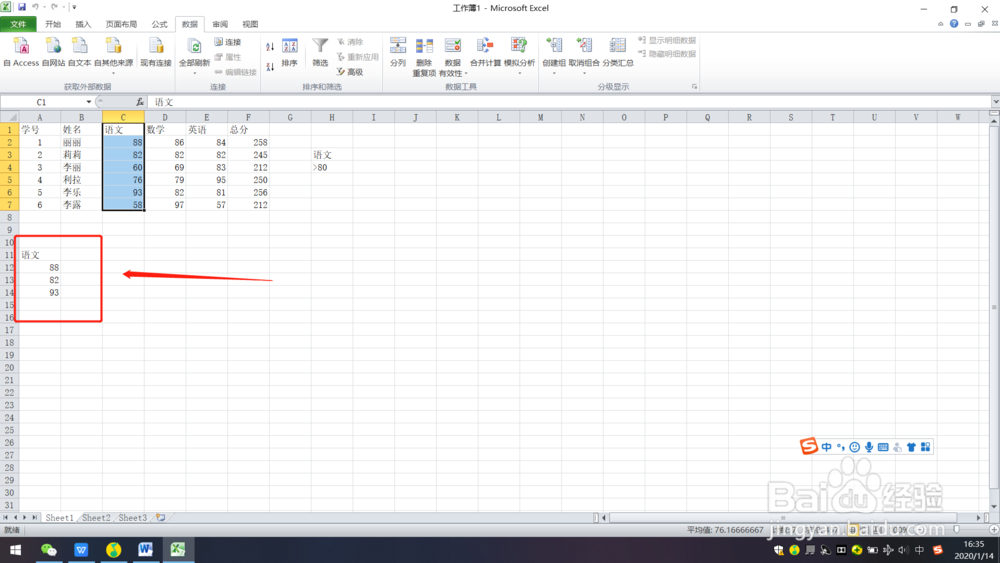Open the 文件 file tab
This screenshot has height=563, width=1000.
pyautogui.click(x=18, y=24)
